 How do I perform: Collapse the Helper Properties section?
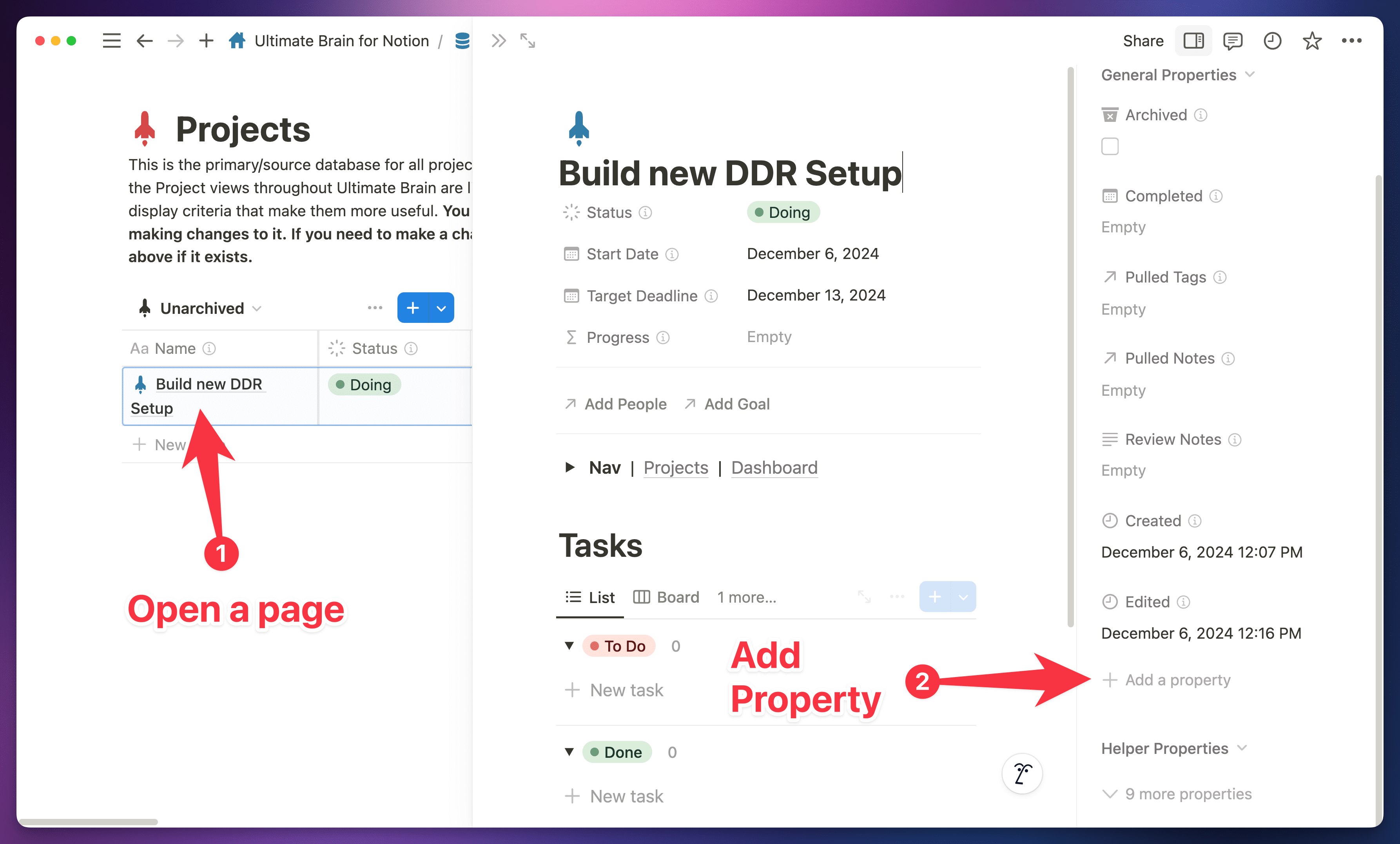(x=1174, y=748)
